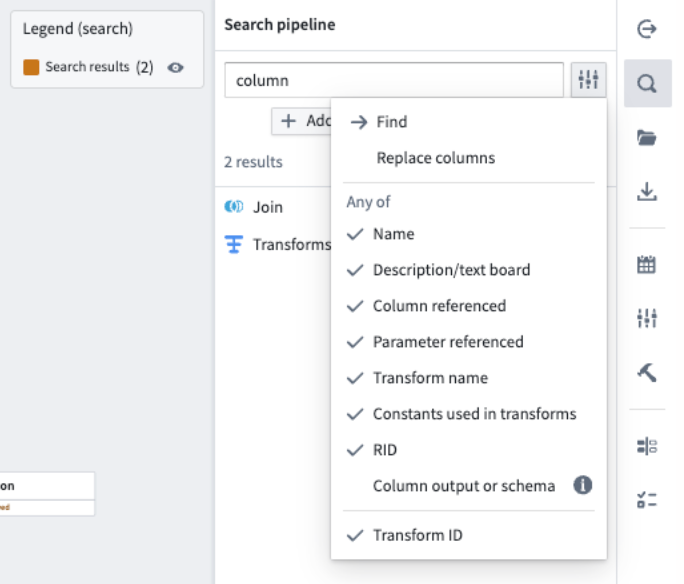Click the Join result icon
Viewport: 684px width, 584px height.
234,206
